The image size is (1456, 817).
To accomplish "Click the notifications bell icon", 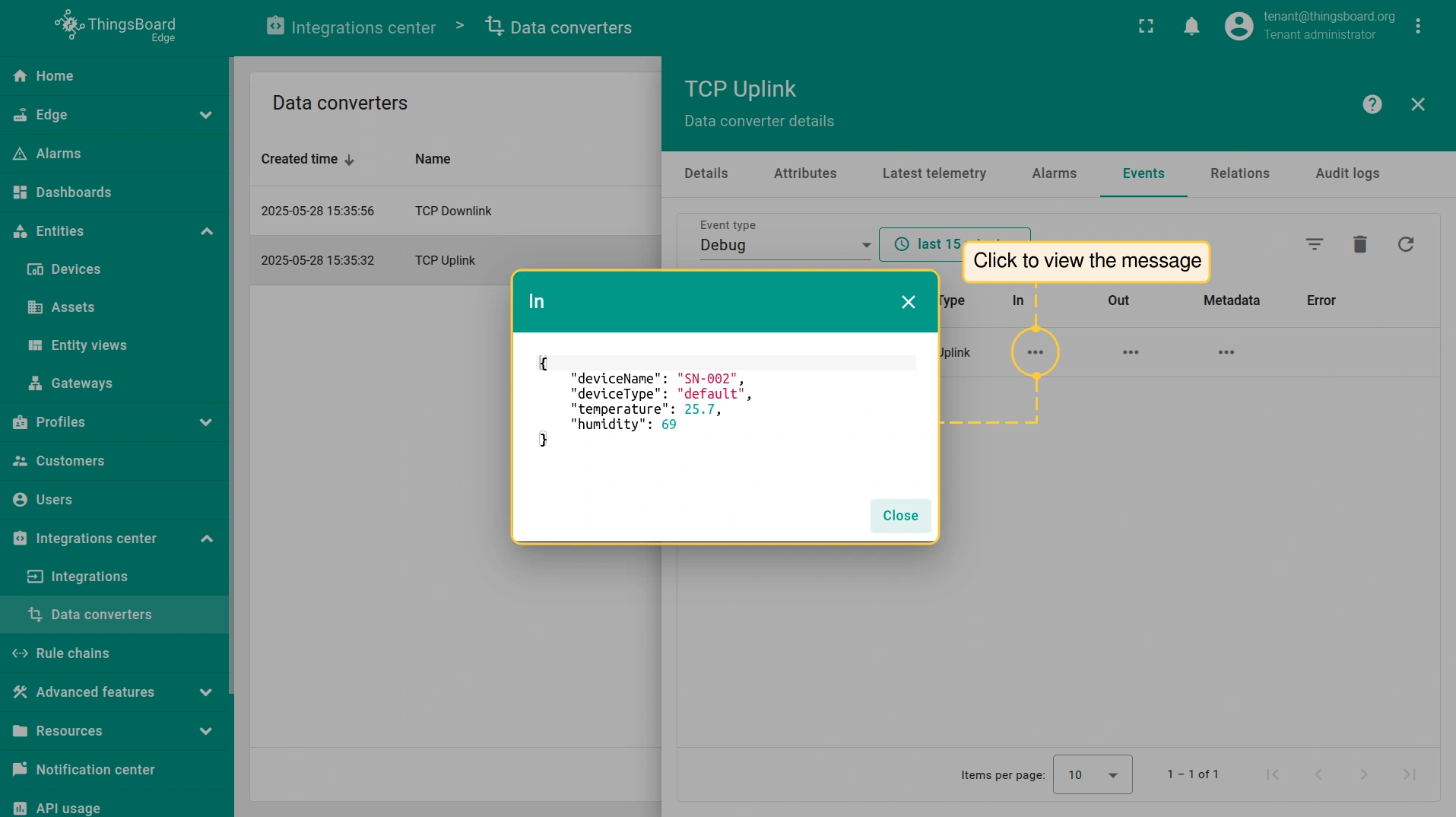I will point(1191,27).
